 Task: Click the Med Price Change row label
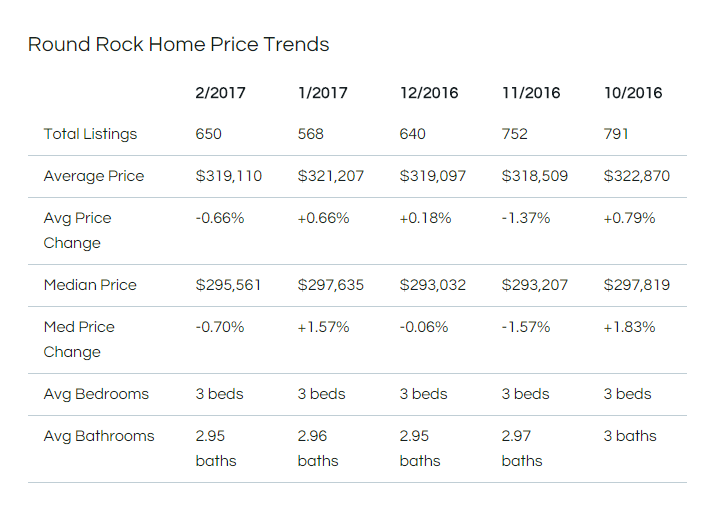click(79, 339)
